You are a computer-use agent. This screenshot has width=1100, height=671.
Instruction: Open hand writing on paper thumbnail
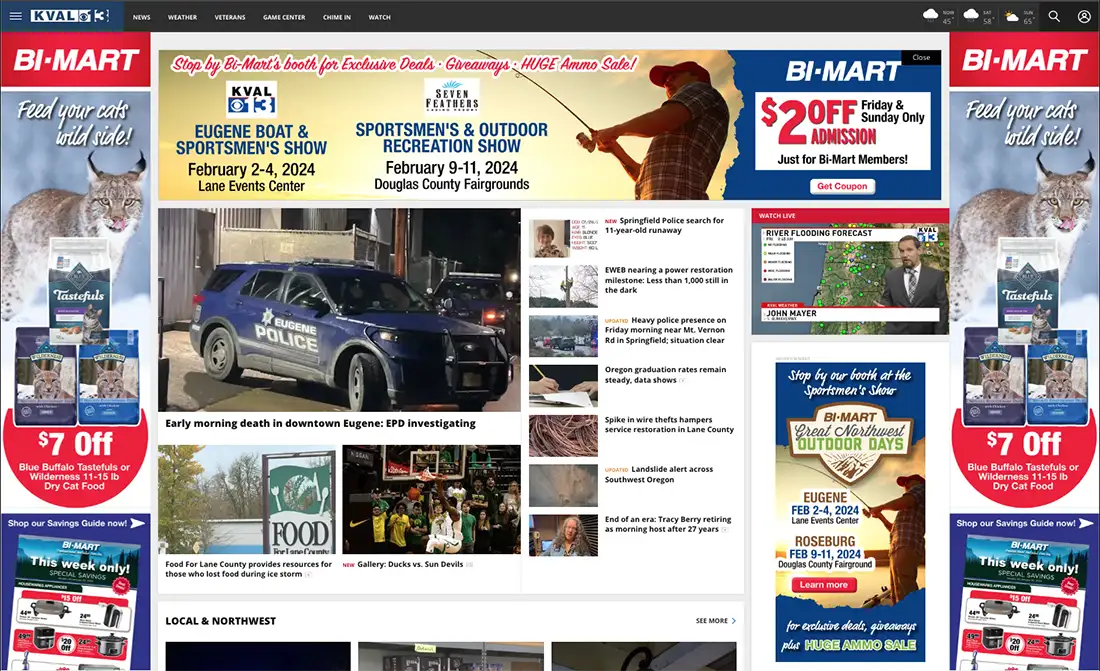coord(563,386)
